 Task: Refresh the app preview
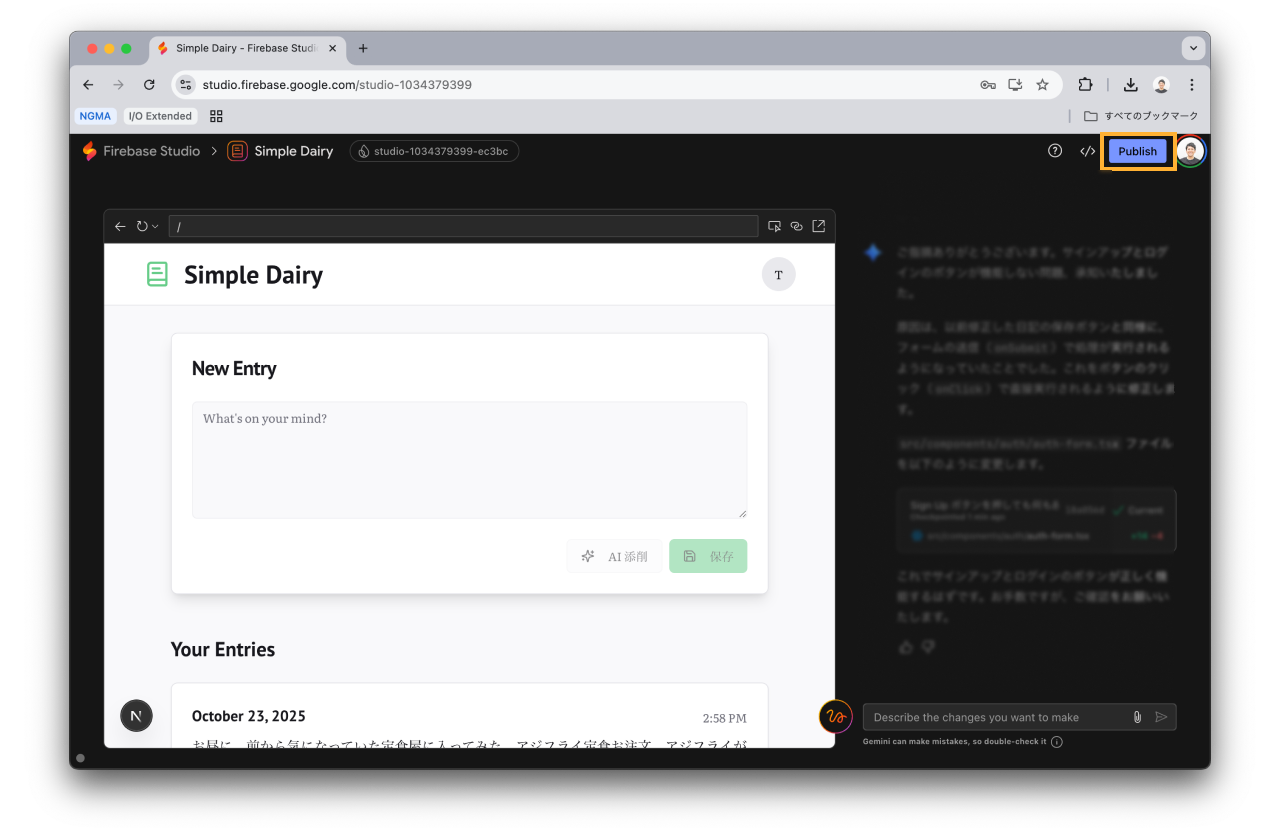[140, 226]
